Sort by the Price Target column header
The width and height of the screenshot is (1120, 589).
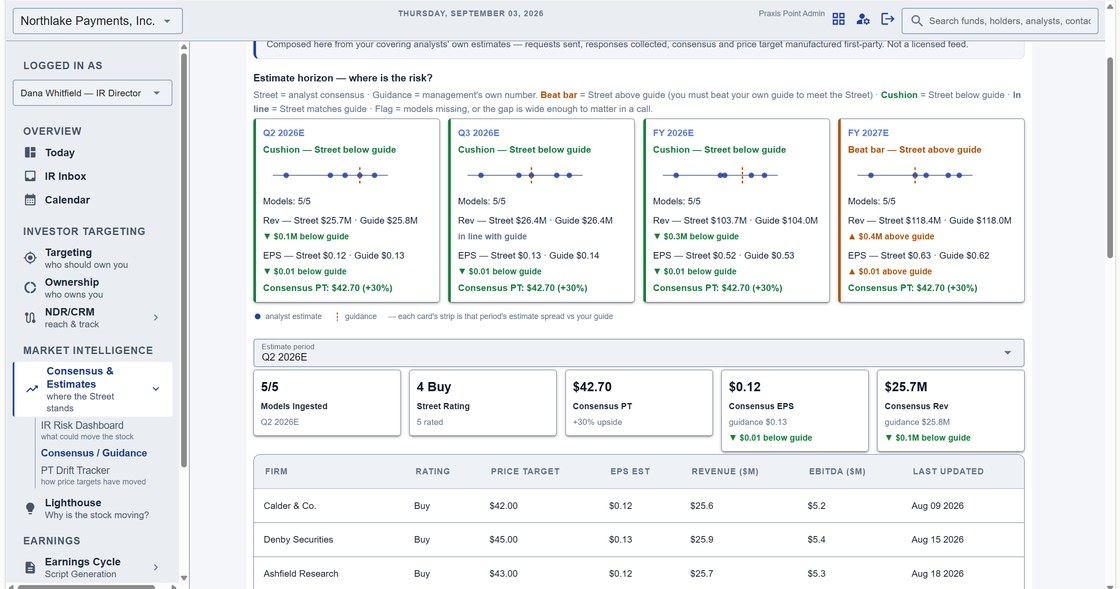pyautogui.click(x=525, y=471)
